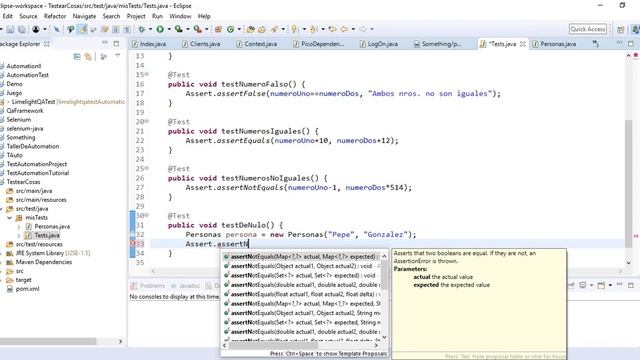Screen dimensions: 640x360
Task: Click the Search flashlight toolbar icon
Action: [274, 29]
